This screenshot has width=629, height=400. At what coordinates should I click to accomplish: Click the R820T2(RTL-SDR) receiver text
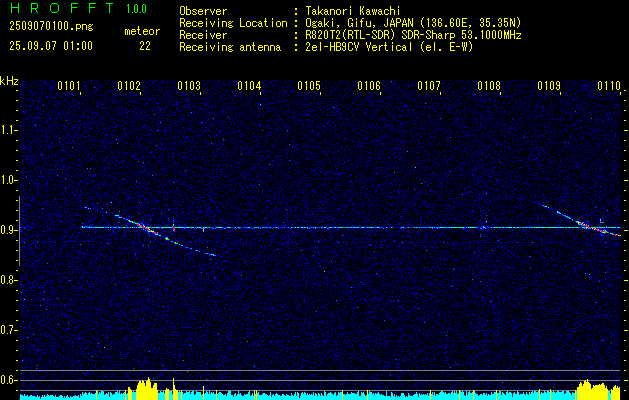(x=413, y=35)
